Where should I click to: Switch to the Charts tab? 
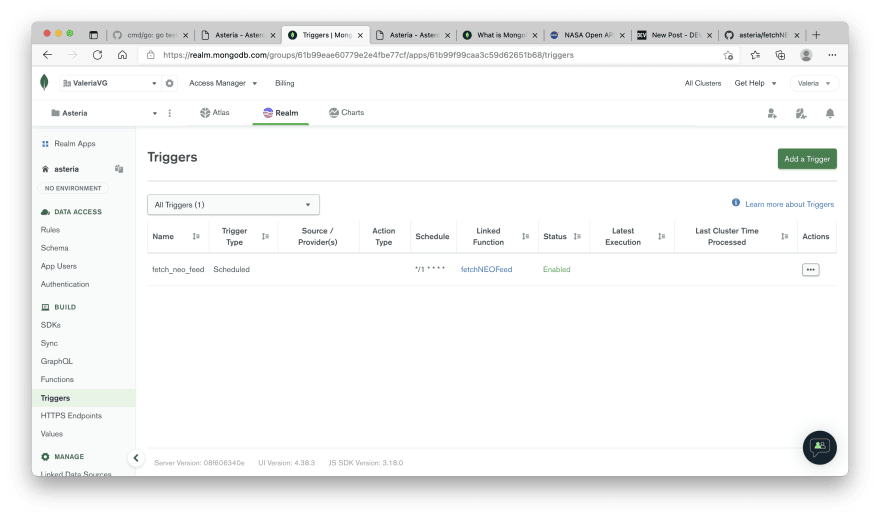click(x=346, y=113)
